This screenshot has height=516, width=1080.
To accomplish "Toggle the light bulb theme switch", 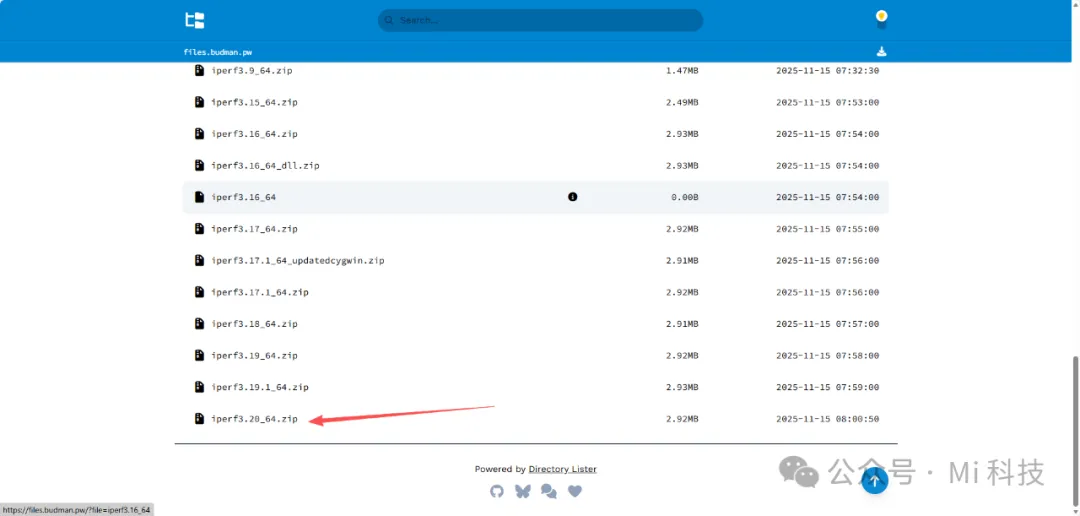I will [881, 19].
